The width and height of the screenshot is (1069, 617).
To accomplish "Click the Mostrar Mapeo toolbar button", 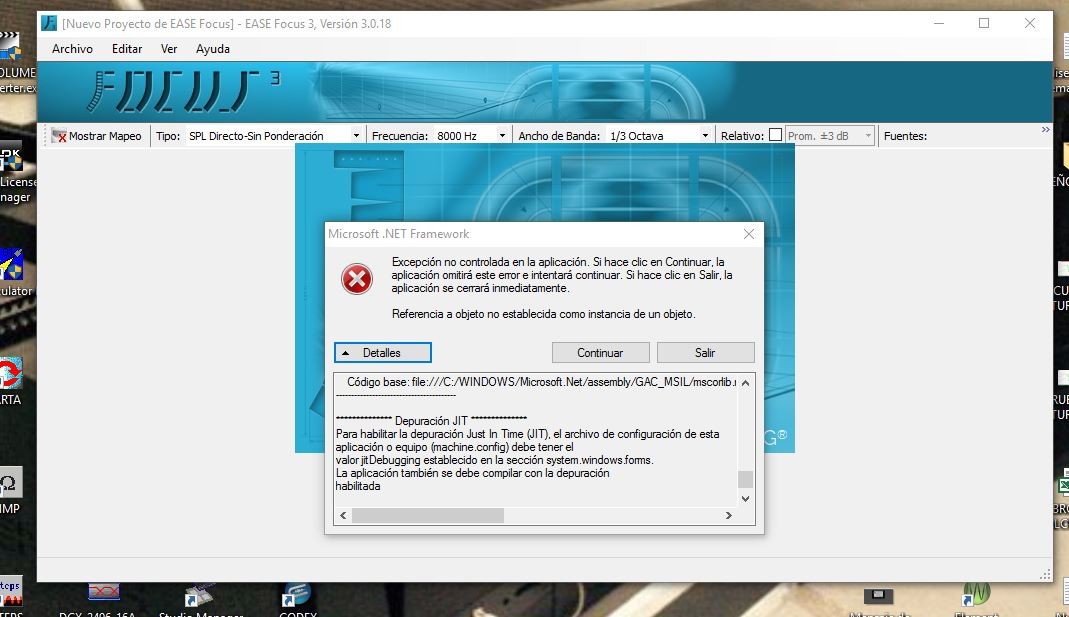I will 97,136.
